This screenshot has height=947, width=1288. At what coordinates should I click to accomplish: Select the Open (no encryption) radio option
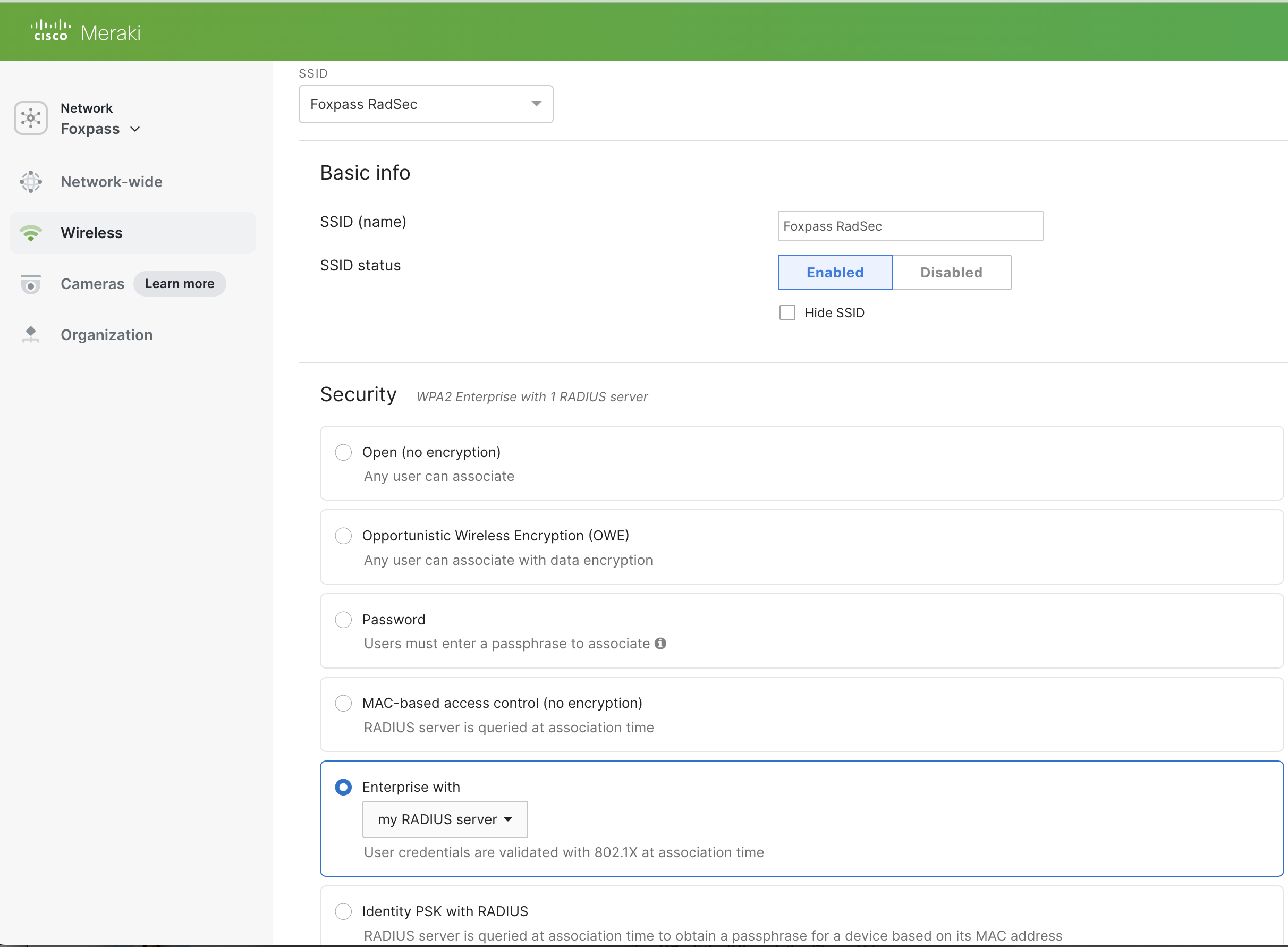coord(343,452)
